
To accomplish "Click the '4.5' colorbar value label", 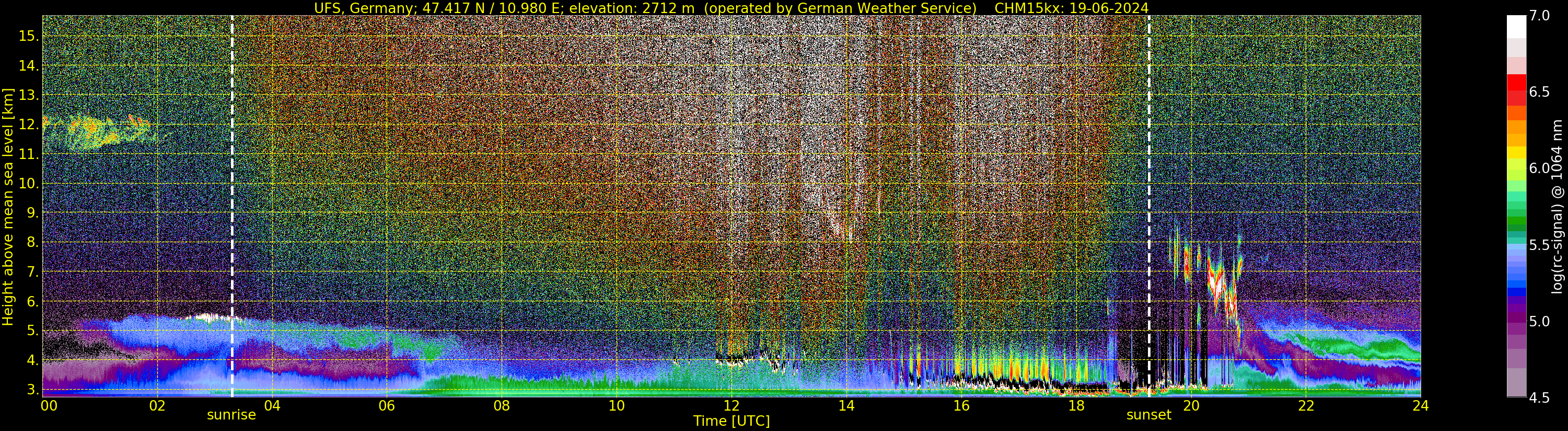I will click(1539, 398).
